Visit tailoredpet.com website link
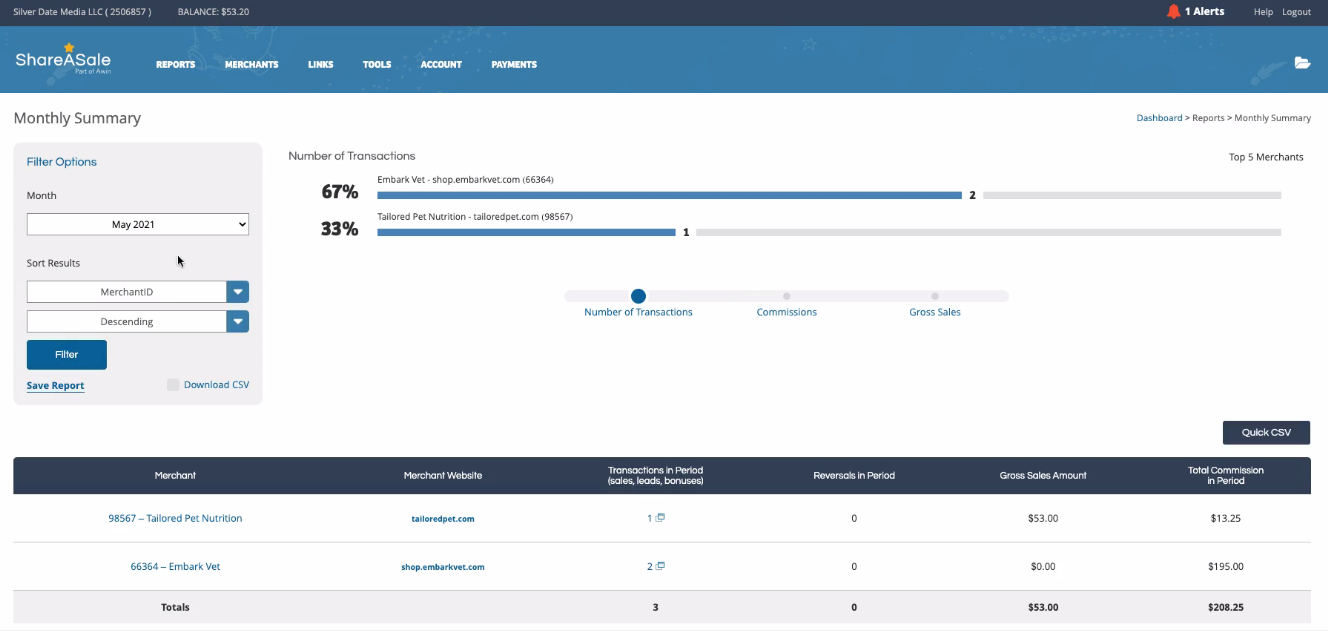1328x631 pixels. [x=443, y=519]
